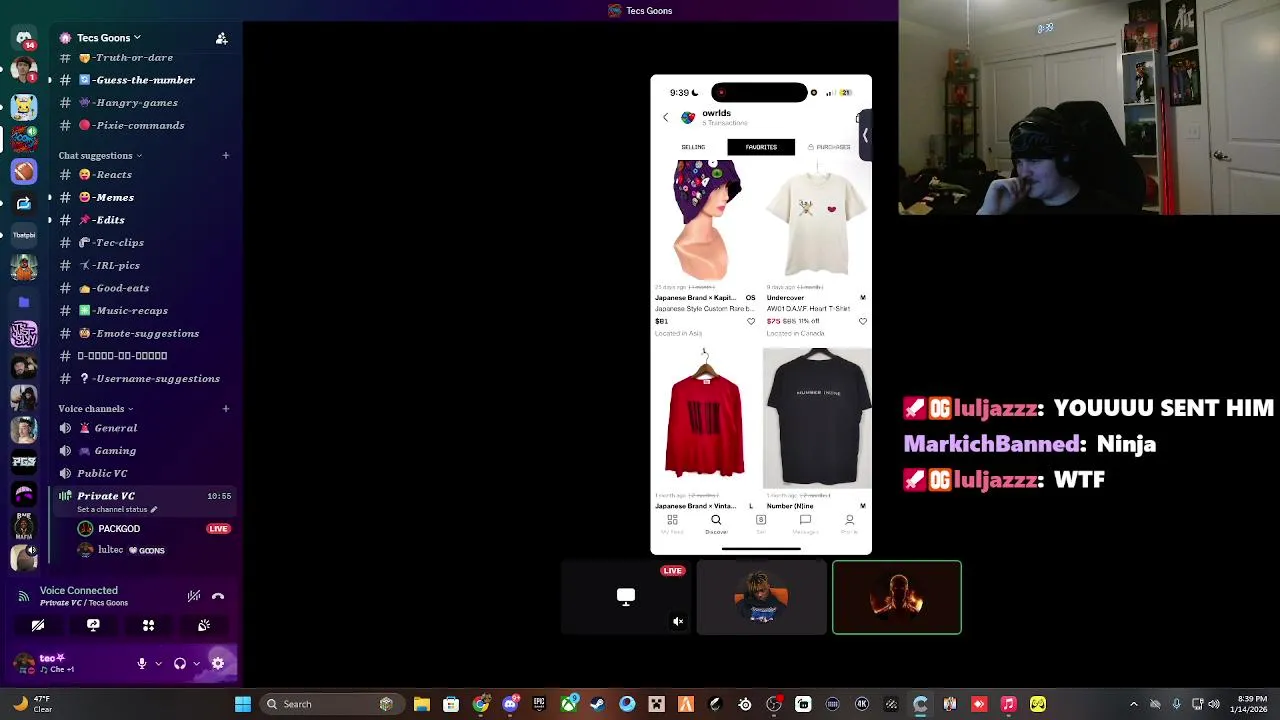Open the IRL-pics channel
This screenshot has width=1280, height=720.
[x=145, y=265]
